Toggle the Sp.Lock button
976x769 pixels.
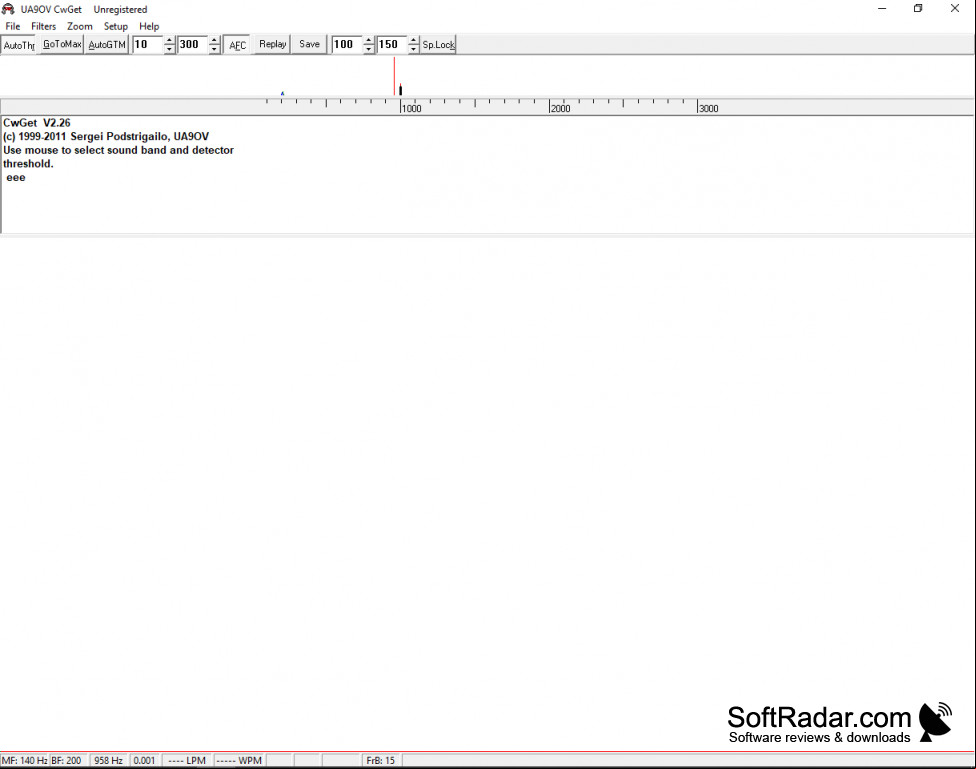(x=439, y=45)
